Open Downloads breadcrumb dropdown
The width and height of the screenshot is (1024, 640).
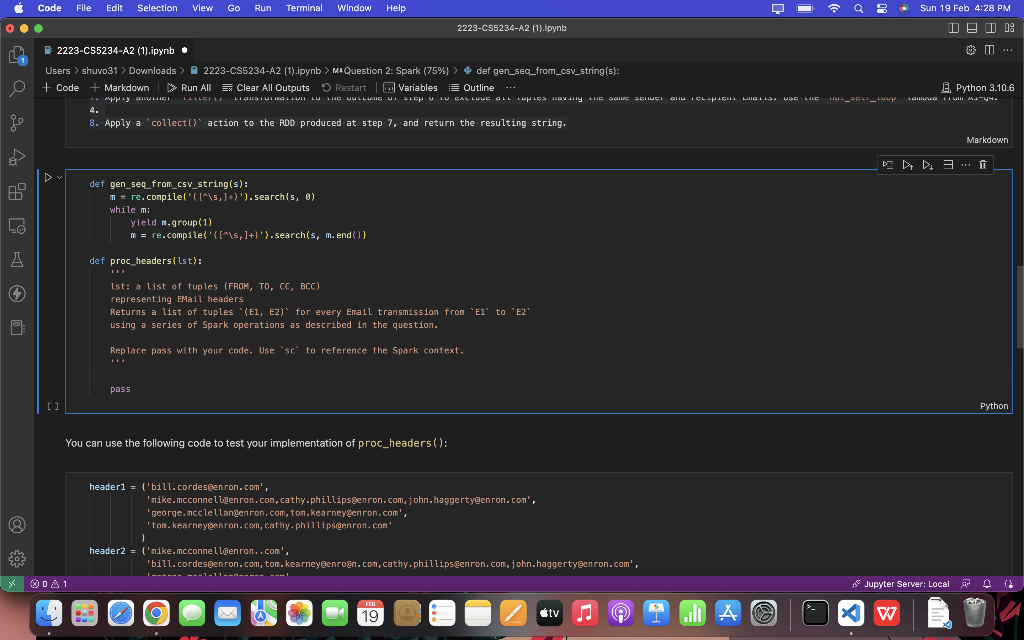[x=152, y=71]
